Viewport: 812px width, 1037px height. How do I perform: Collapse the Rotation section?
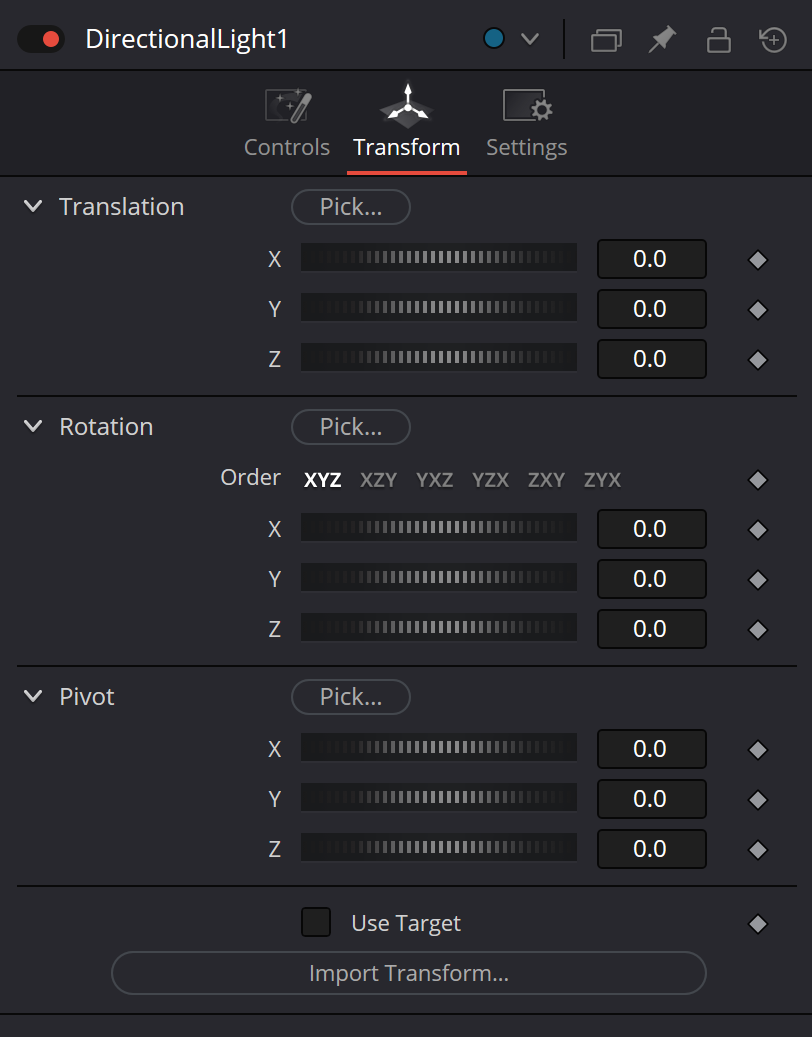pos(33,427)
